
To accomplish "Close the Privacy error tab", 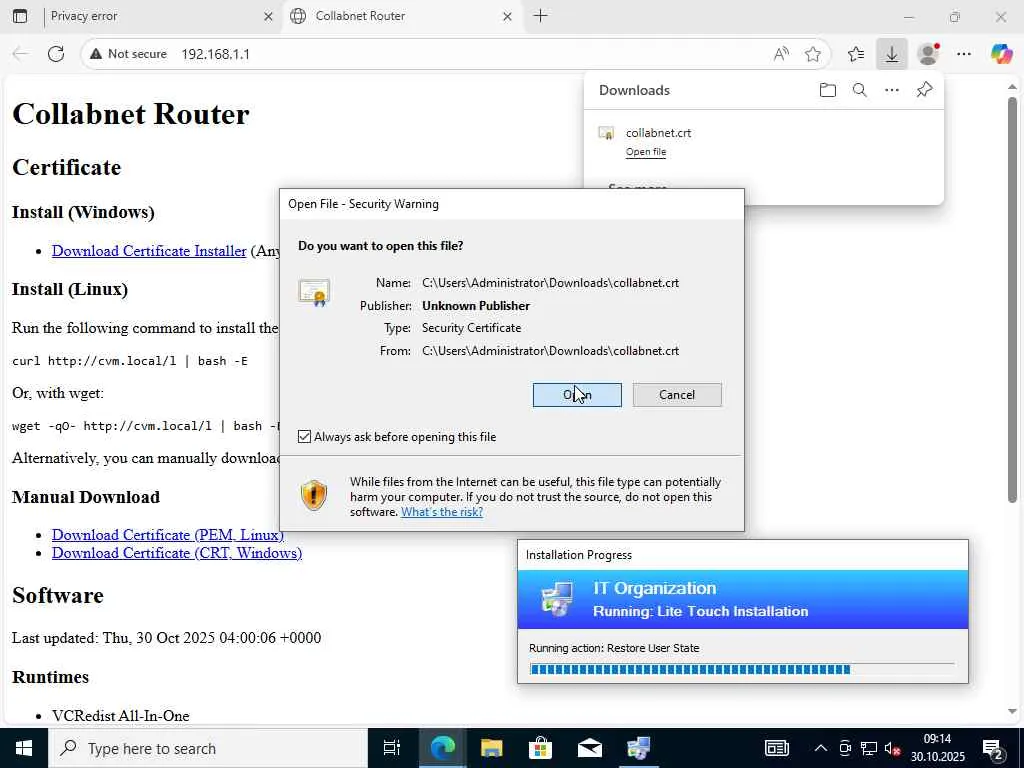I will [268, 16].
